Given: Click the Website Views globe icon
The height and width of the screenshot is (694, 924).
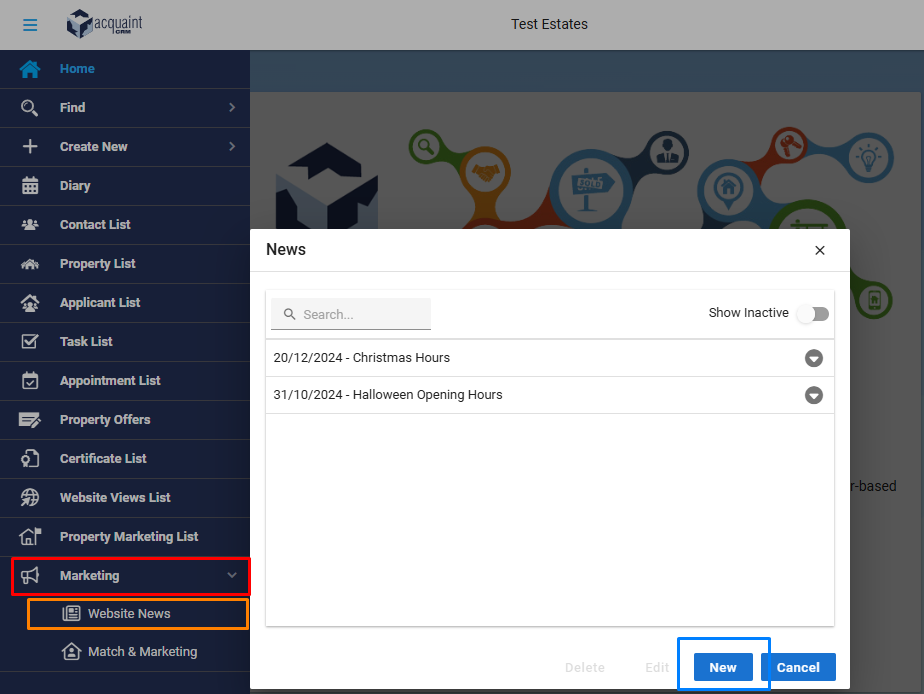Looking at the screenshot, I should pyautogui.click(x=30, y=498).
